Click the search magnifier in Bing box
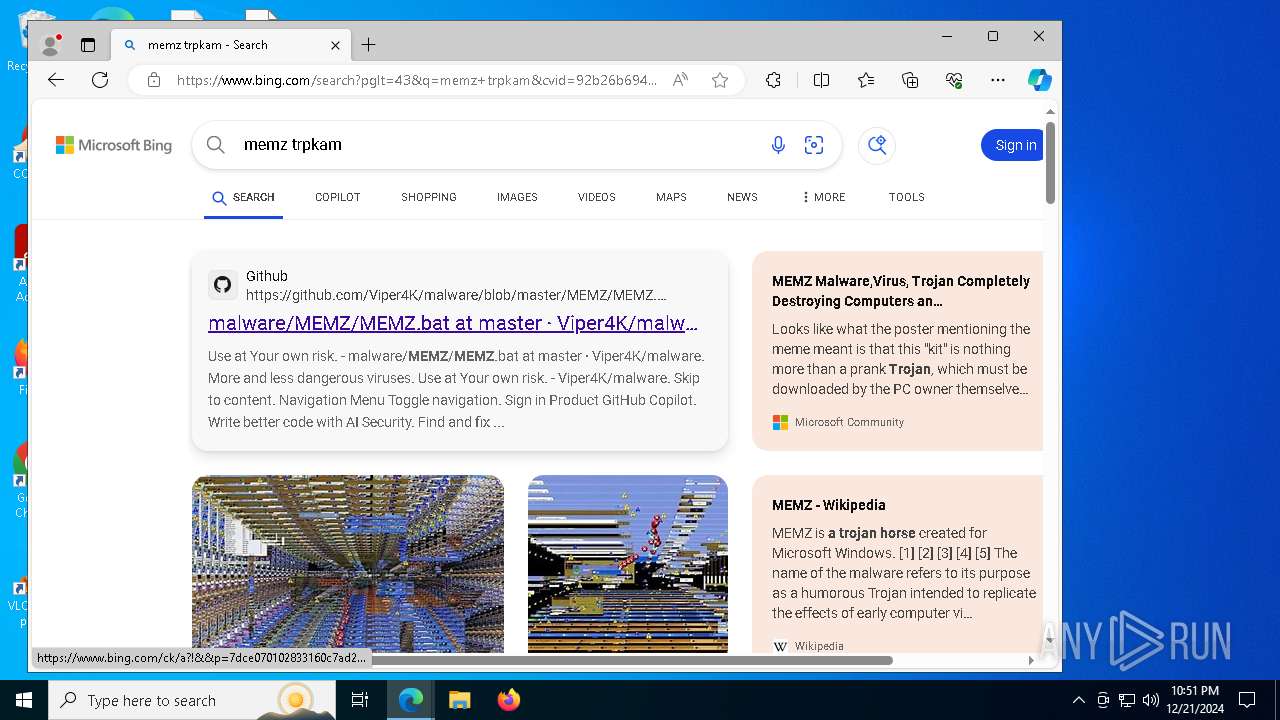 (216, 145)
